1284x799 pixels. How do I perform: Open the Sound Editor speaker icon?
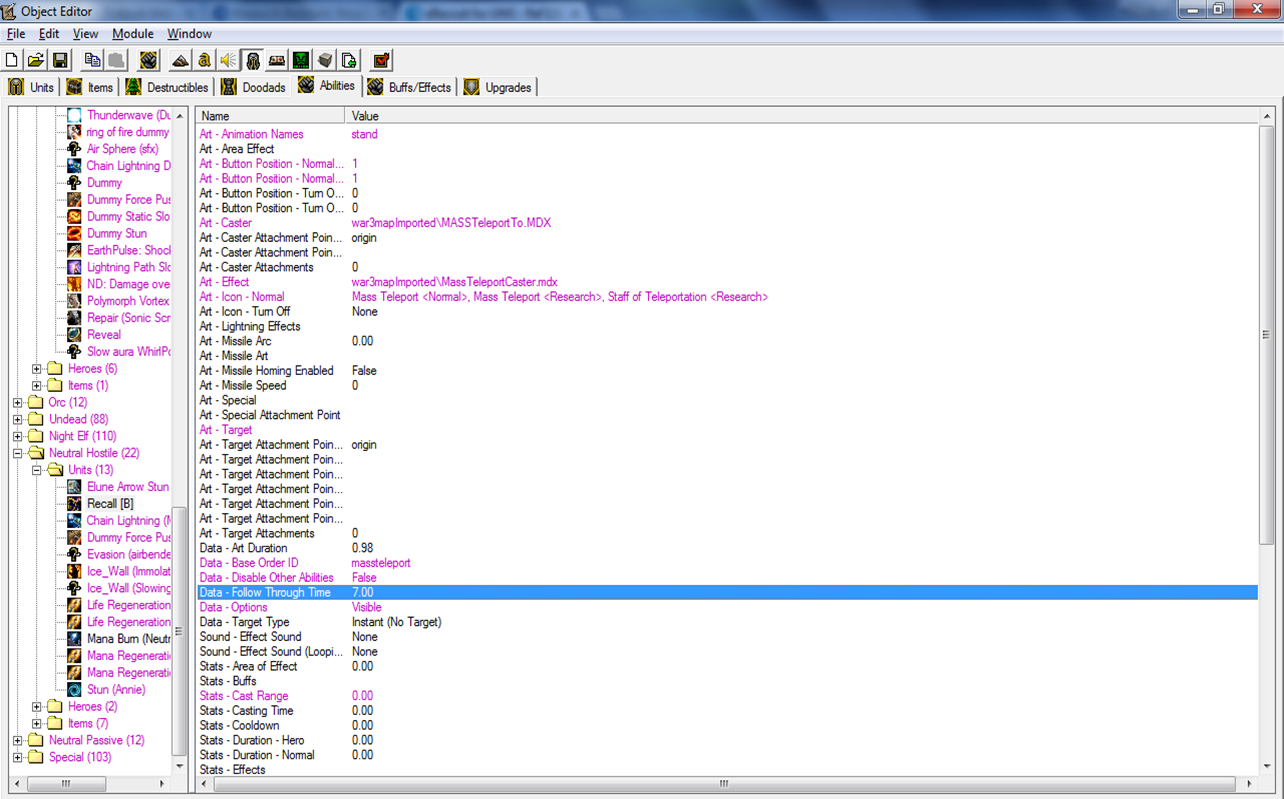[228, 61]
